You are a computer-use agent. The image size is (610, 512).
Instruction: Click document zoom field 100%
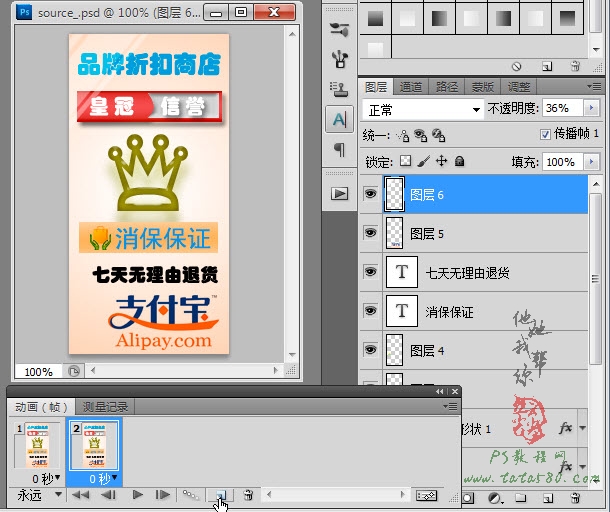point(38,372)
